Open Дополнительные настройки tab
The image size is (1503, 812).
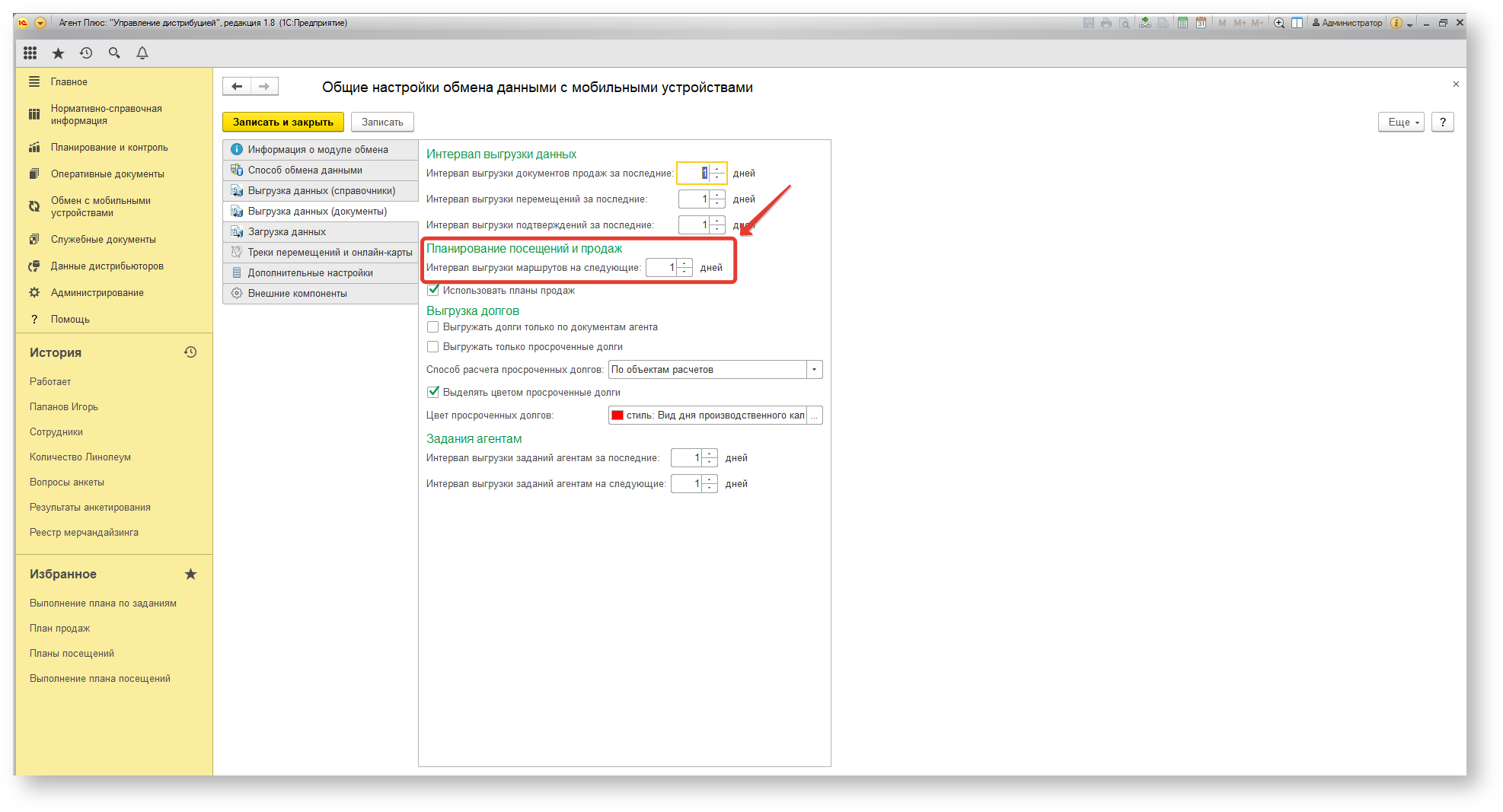[321, 273]
